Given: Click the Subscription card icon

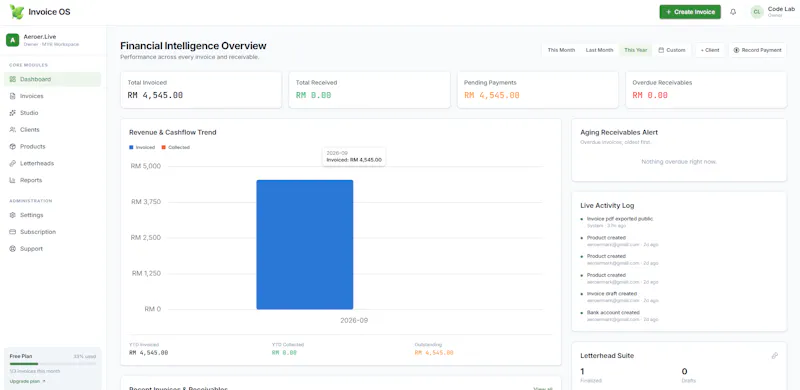Looking at the screenshot, I should click(x=13, y=232).
